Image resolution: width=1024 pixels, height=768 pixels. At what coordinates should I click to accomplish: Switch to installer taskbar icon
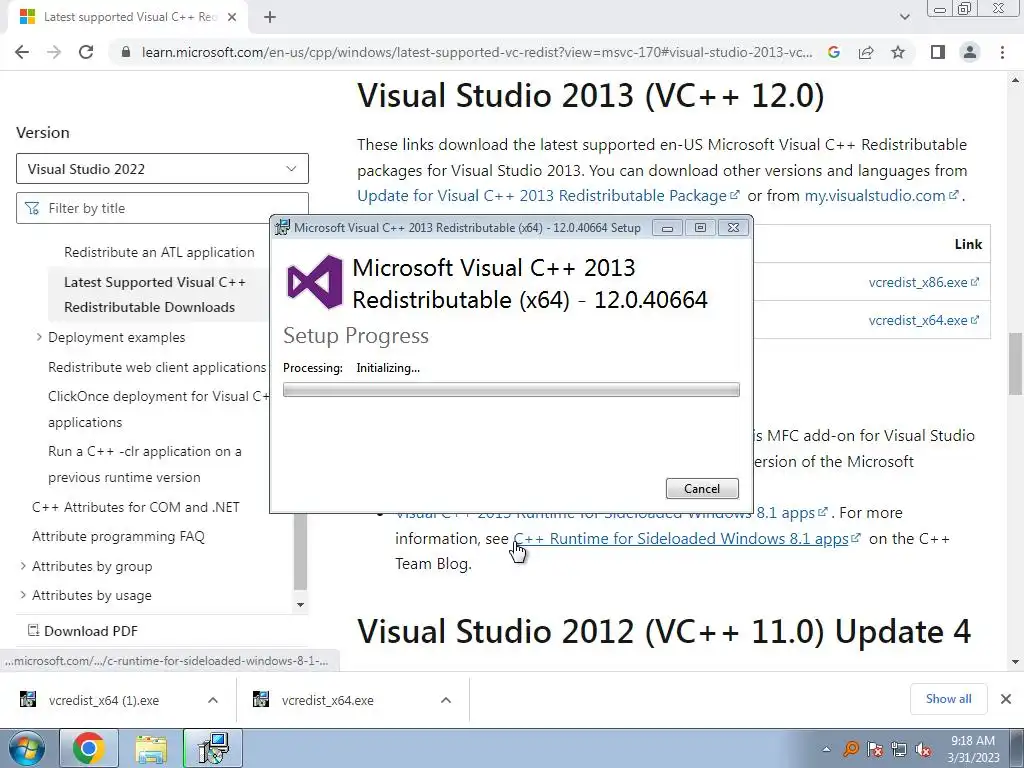click(x=213, y=748)
